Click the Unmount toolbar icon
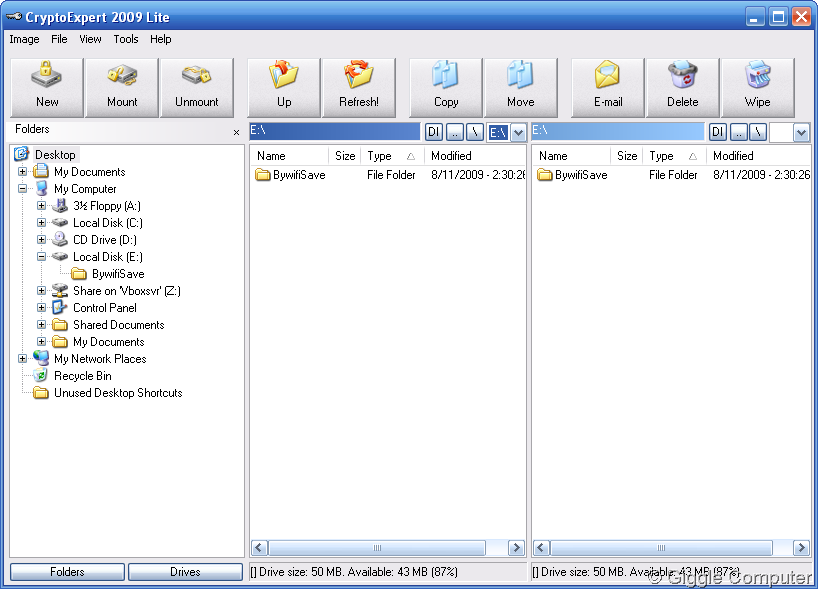 pyautogui.click(x=197, y=87)
